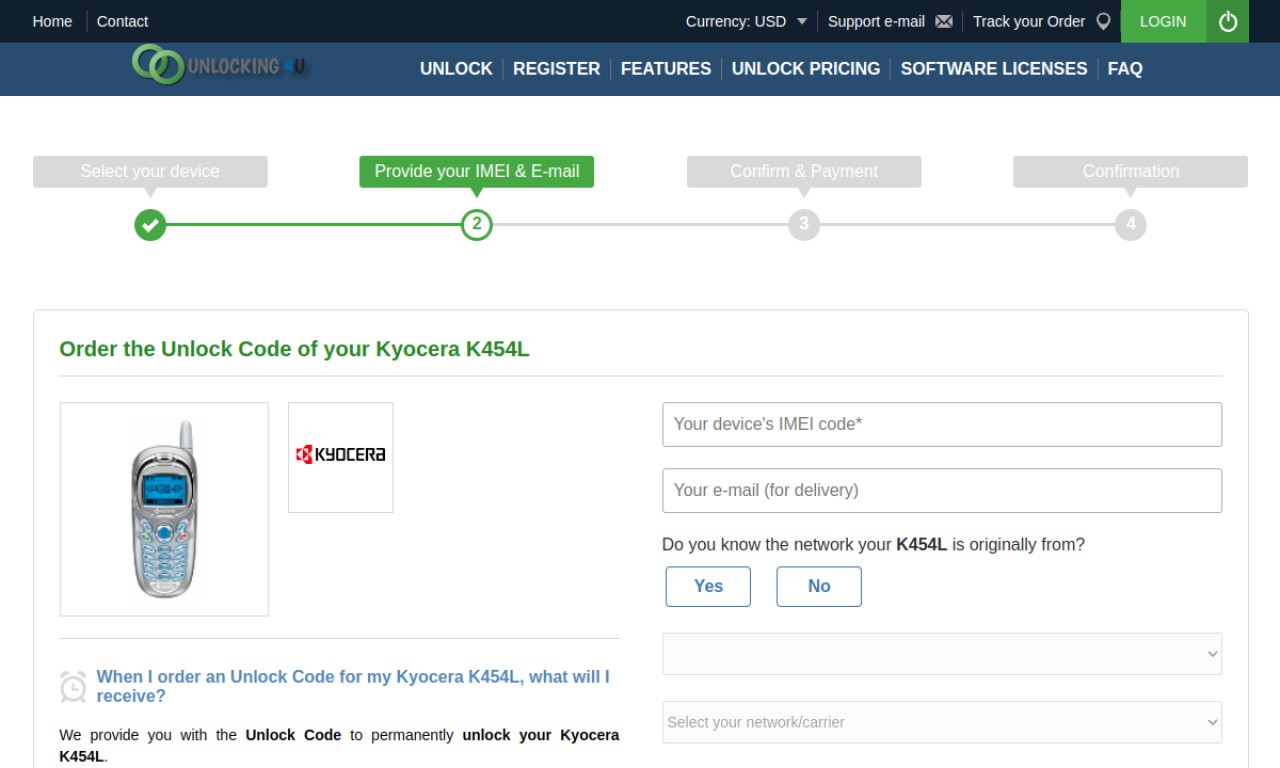The image size is (1280, 768).
Task: Click the power icon beside LOGIN
Action: (1228, 21)
